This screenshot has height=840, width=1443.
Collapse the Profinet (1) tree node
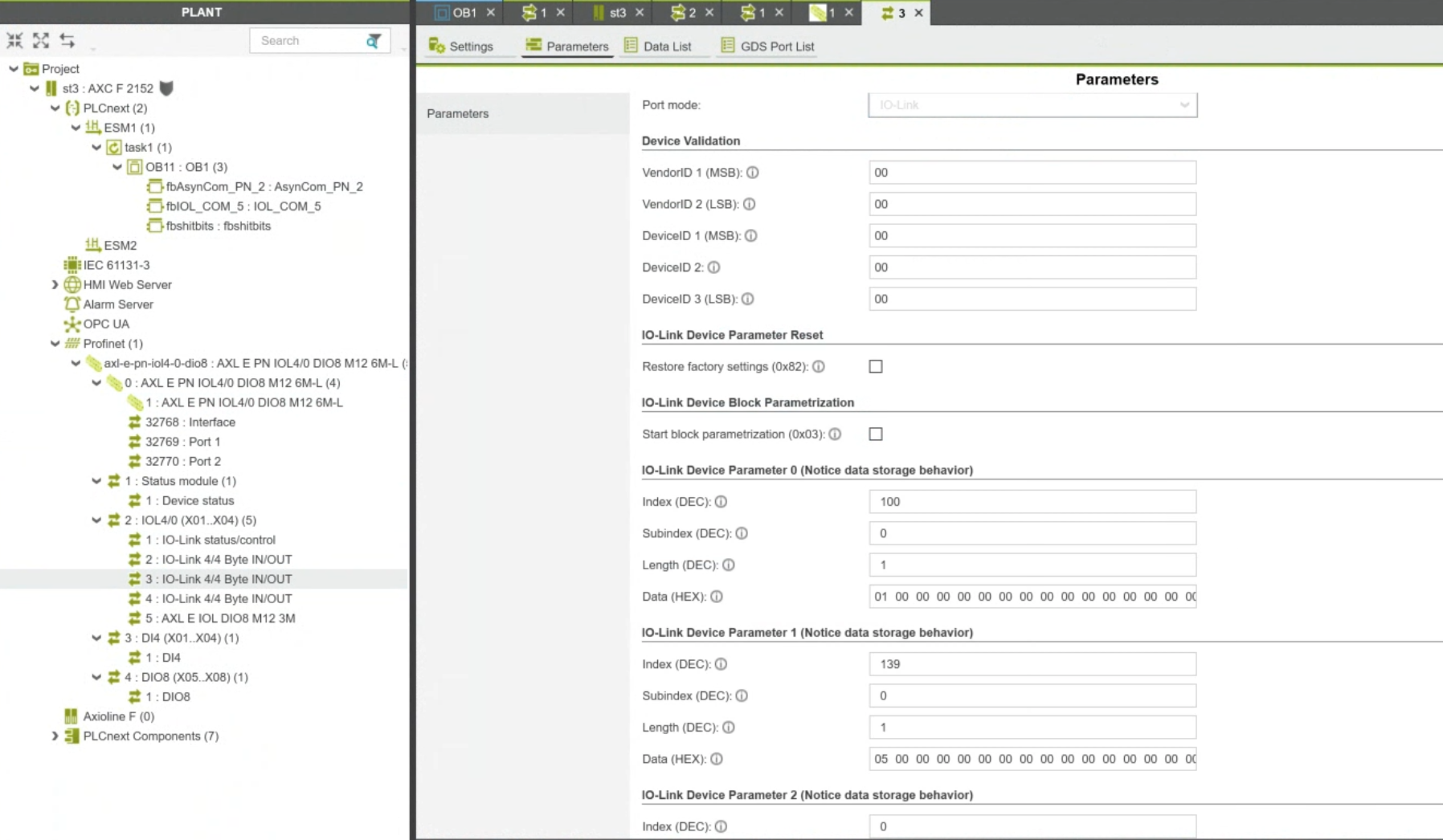click(55, 344)
